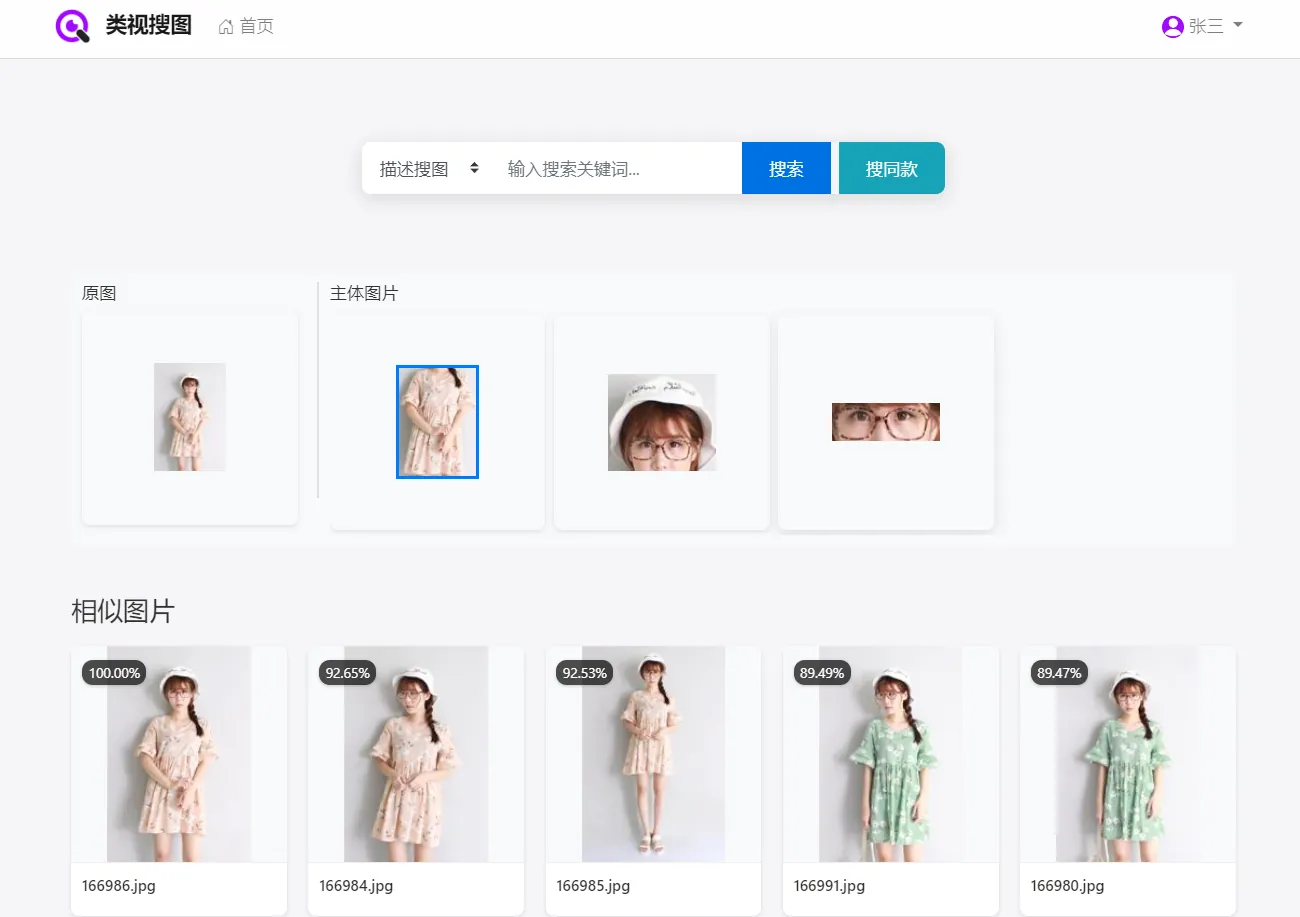Select the dress crop under 主体图片

(x=437, y=421)
